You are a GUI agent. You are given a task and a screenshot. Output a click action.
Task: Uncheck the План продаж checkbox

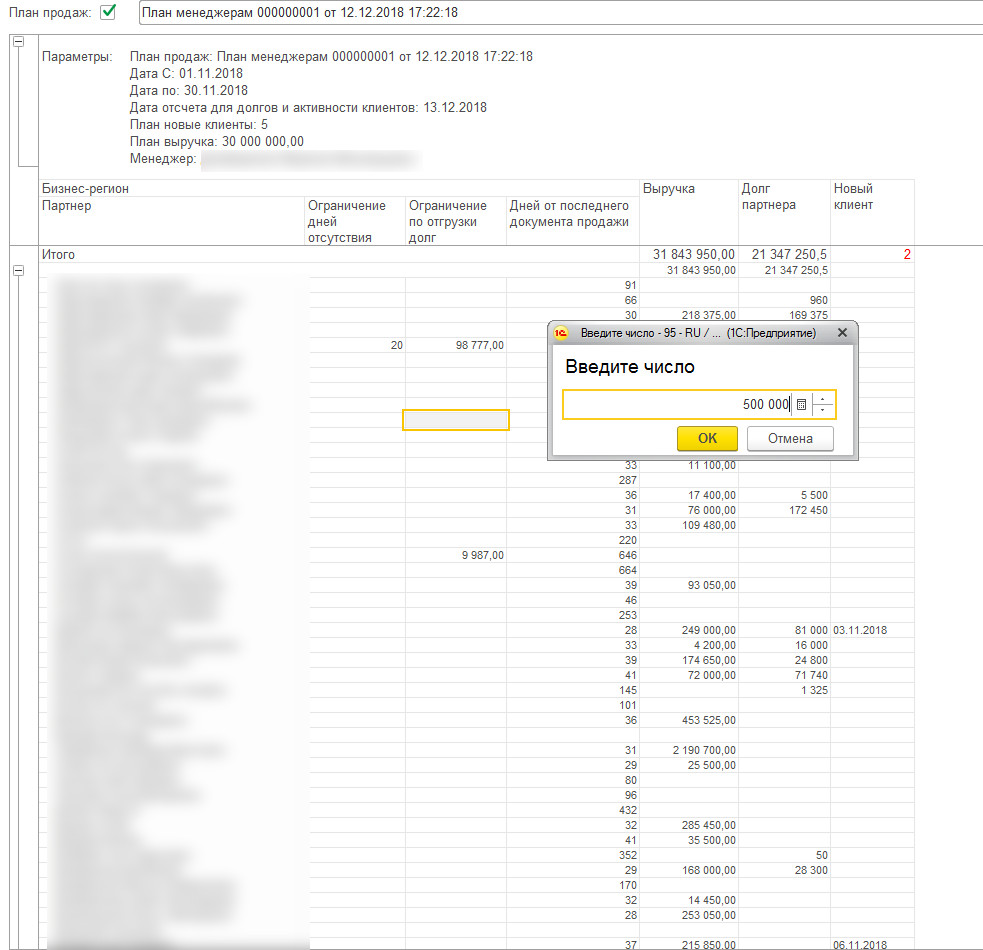click(109, 12)
